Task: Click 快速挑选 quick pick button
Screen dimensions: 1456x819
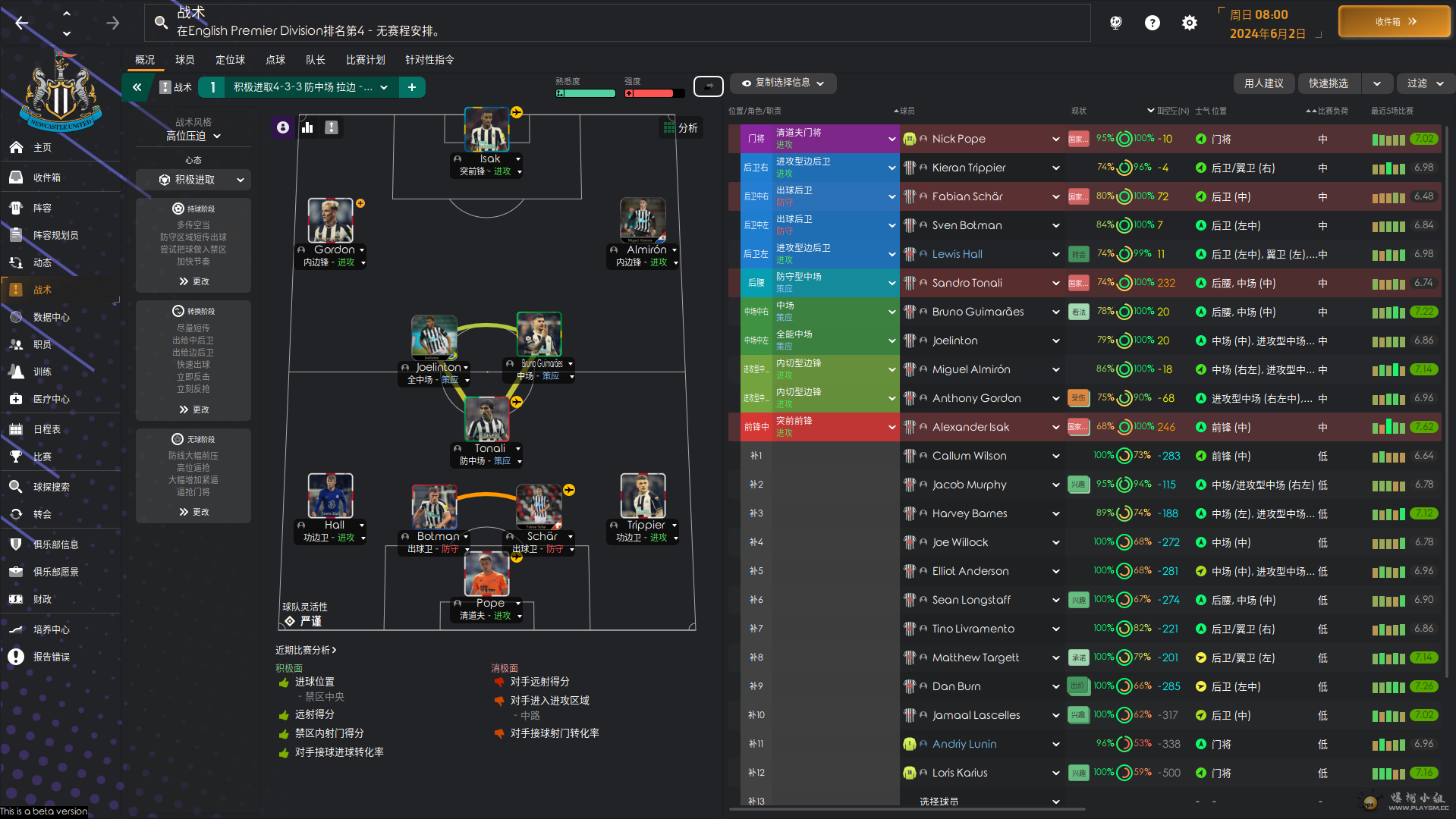Action: [1329, 83]
